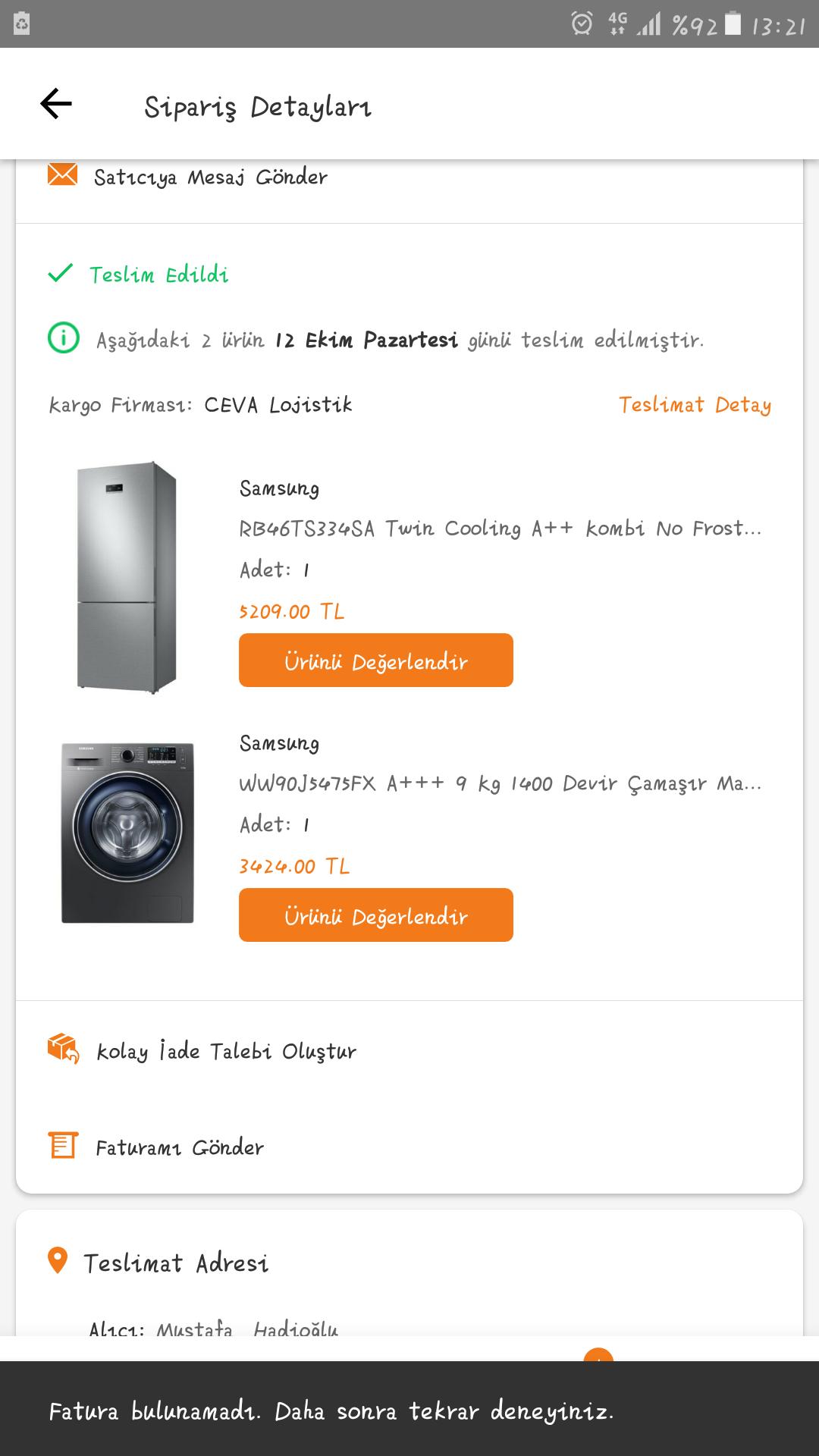This screenshot has height=1456, width=819.
Task: Tap the invoice-not-found toast message
Action: click(x=332, y=1411)
